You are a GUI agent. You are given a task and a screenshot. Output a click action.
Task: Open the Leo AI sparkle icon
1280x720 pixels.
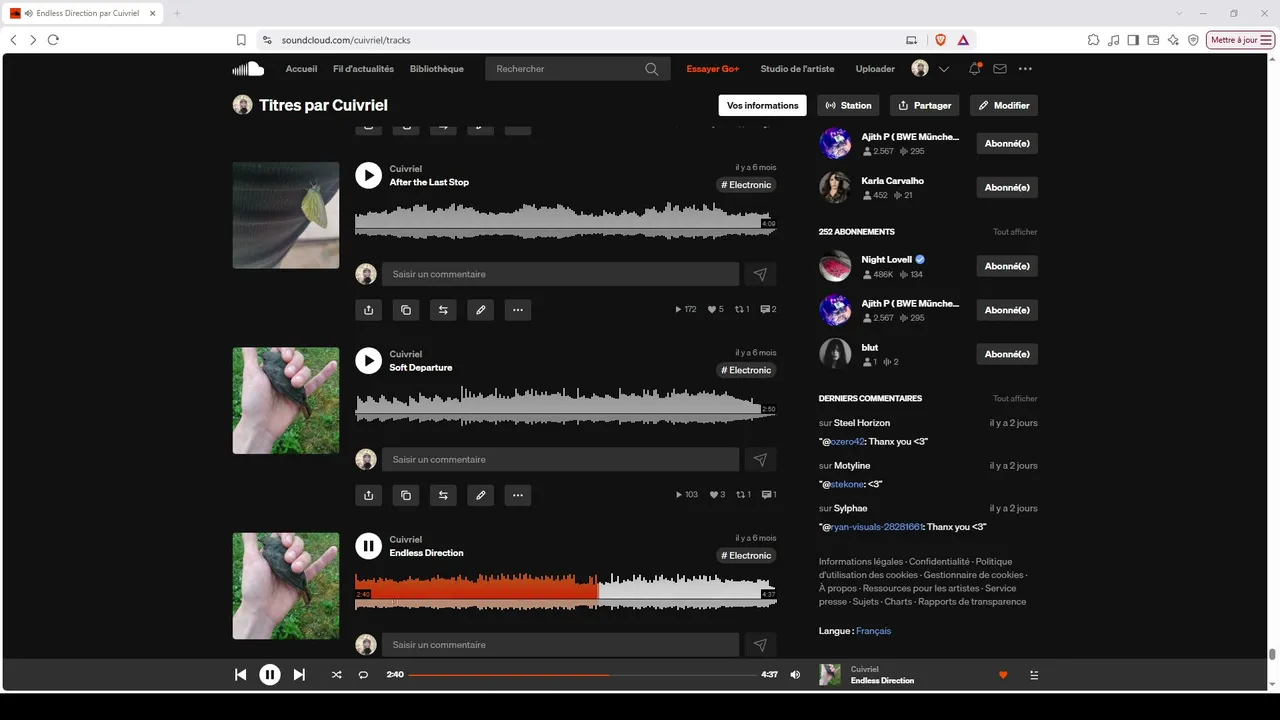pyautogui.click(x=1173, y=40)
